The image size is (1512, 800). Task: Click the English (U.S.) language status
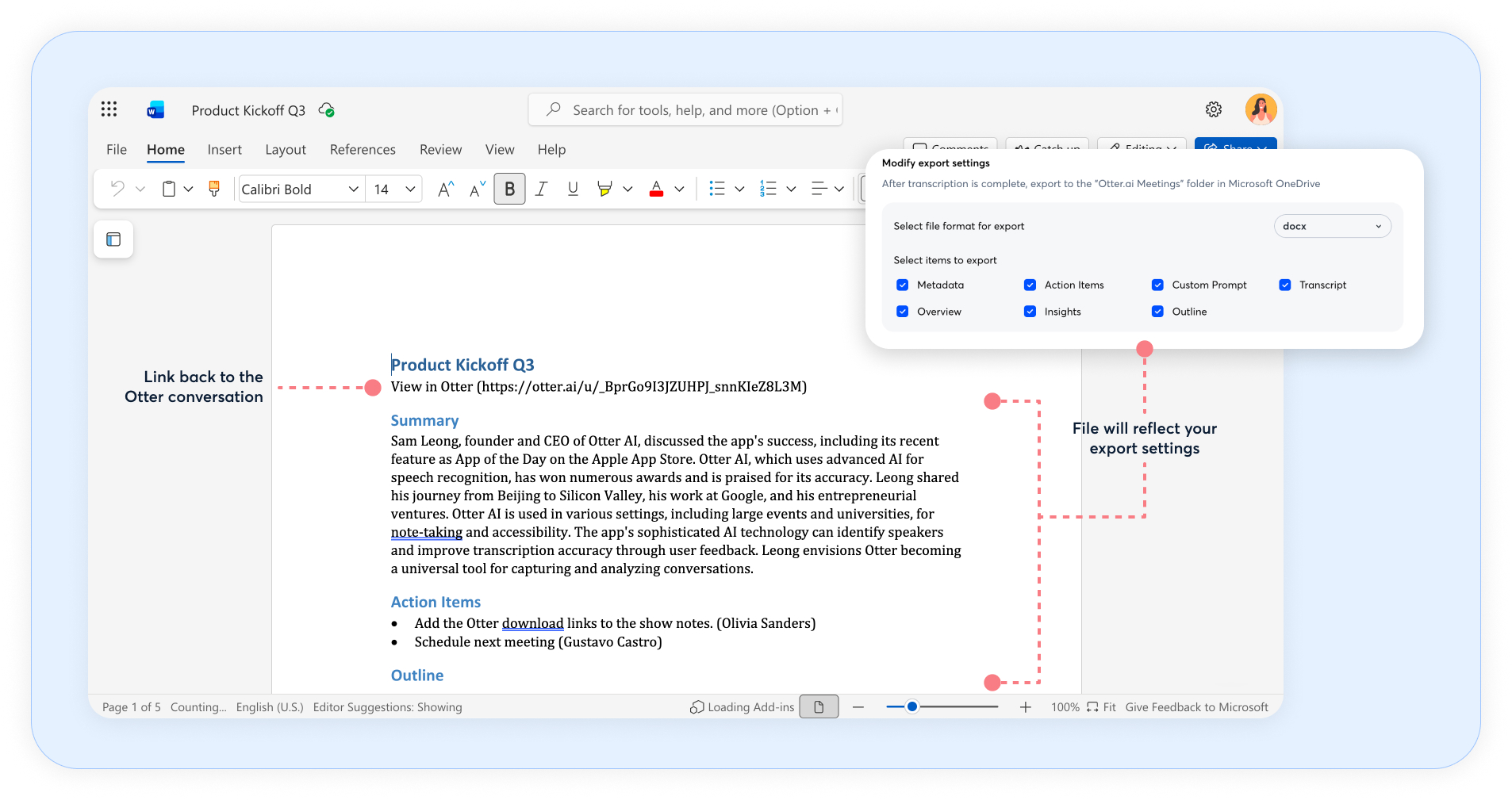[x=270, y=706]
